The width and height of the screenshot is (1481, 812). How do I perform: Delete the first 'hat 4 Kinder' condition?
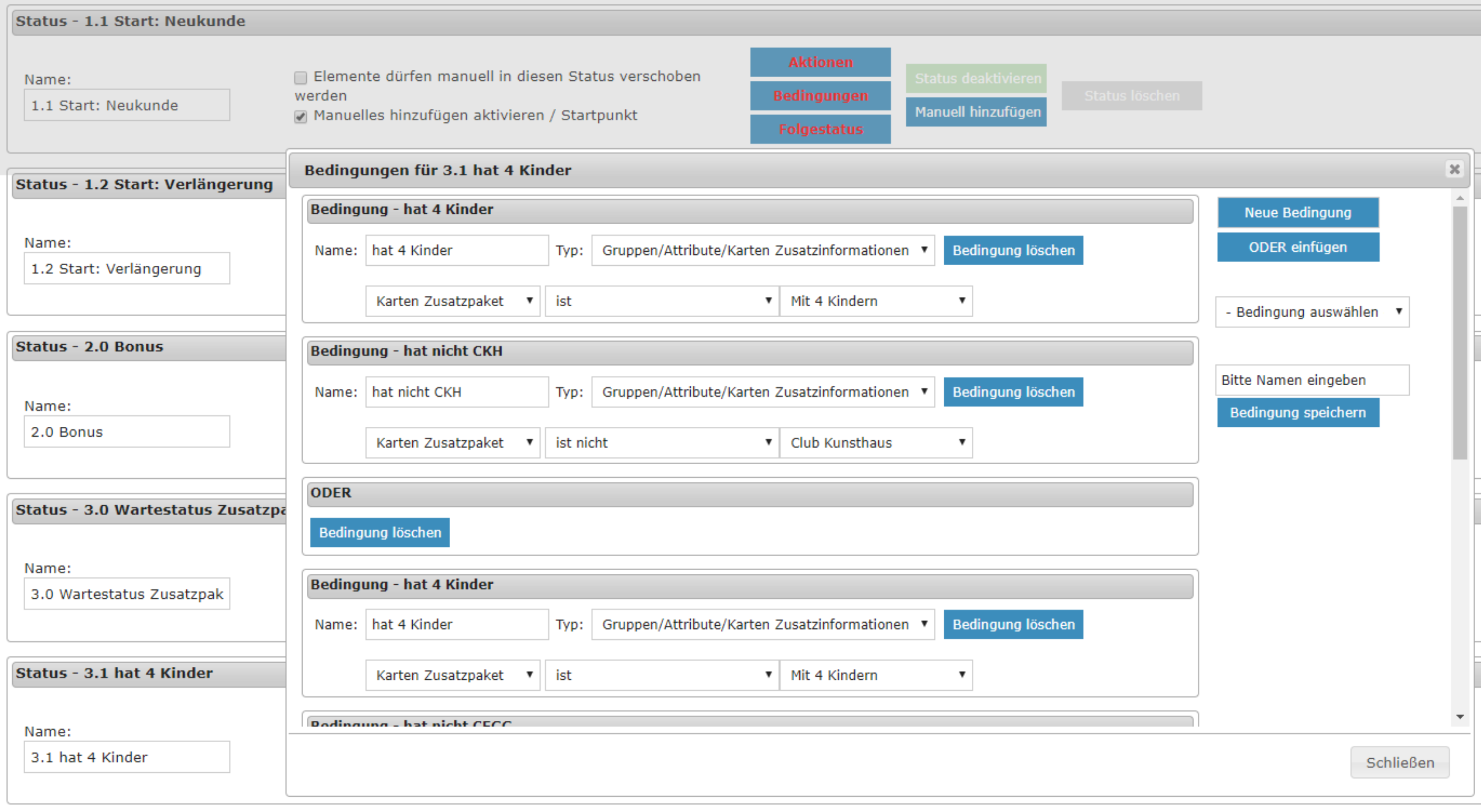point(1013,250)
